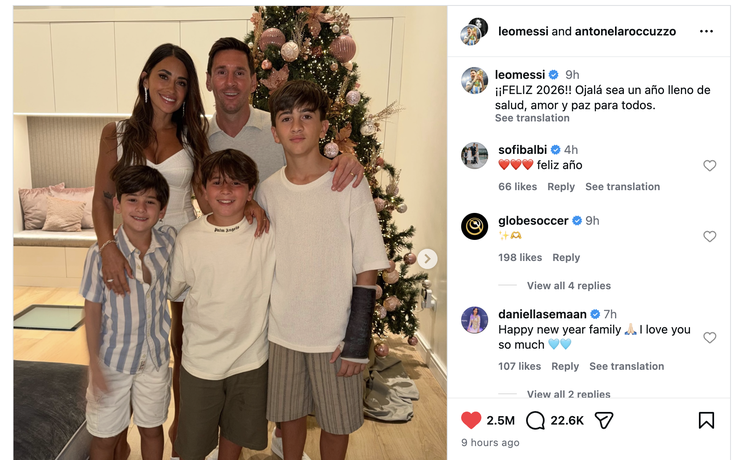View the 198 likes on globesoccer's comment

520,258
